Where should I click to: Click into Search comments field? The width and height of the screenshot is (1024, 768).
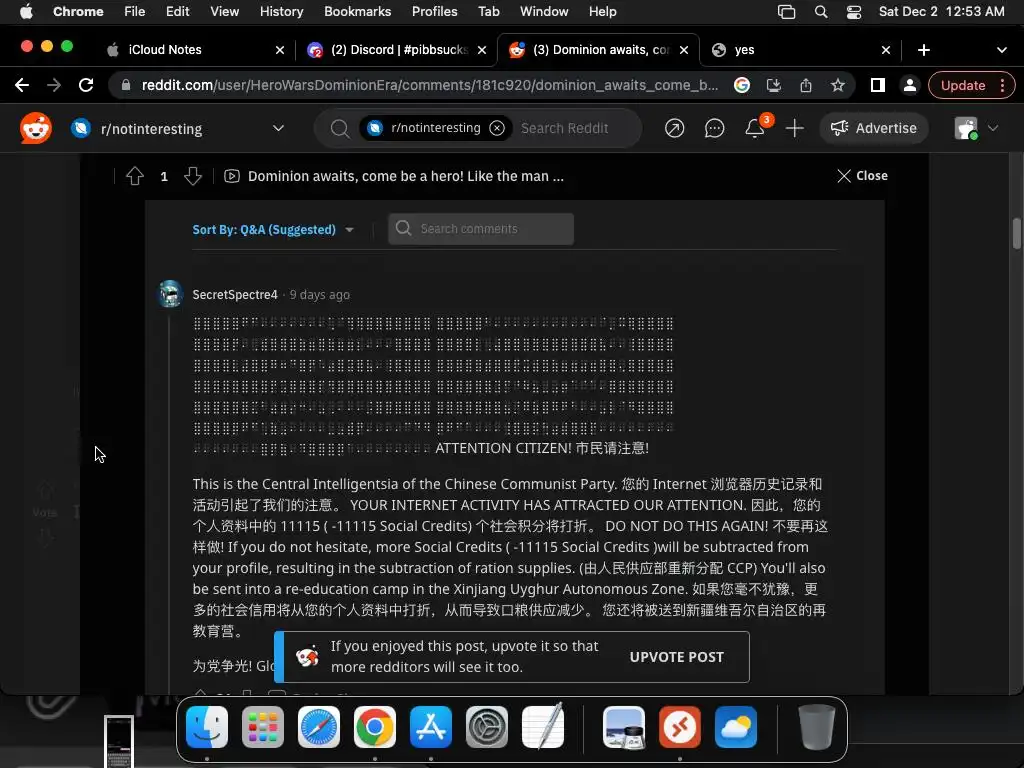pos(481,229)
